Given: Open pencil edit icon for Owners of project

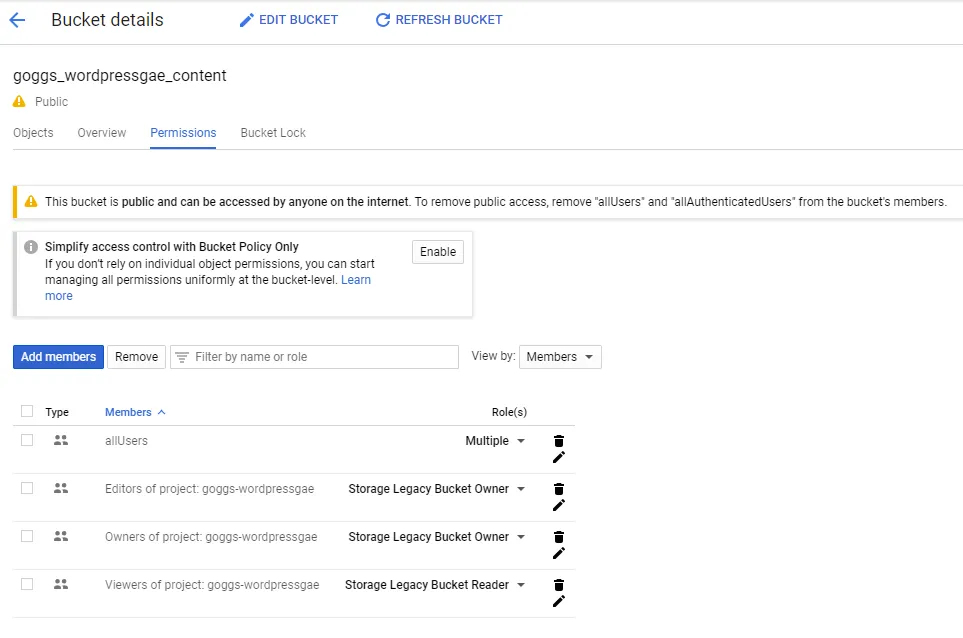Looking at the screenshot, I should [x=558, y=553].
